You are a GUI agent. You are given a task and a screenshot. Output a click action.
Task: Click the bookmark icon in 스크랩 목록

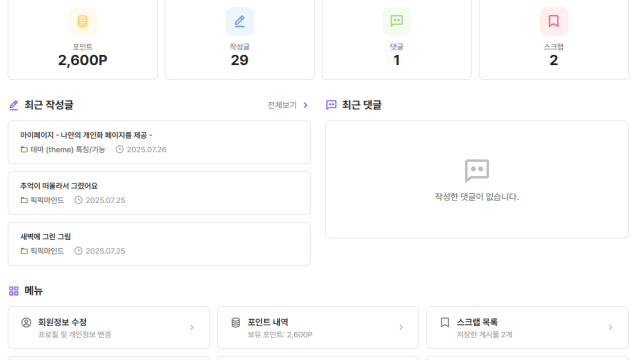pyautogui.click(x=445, y=322)
